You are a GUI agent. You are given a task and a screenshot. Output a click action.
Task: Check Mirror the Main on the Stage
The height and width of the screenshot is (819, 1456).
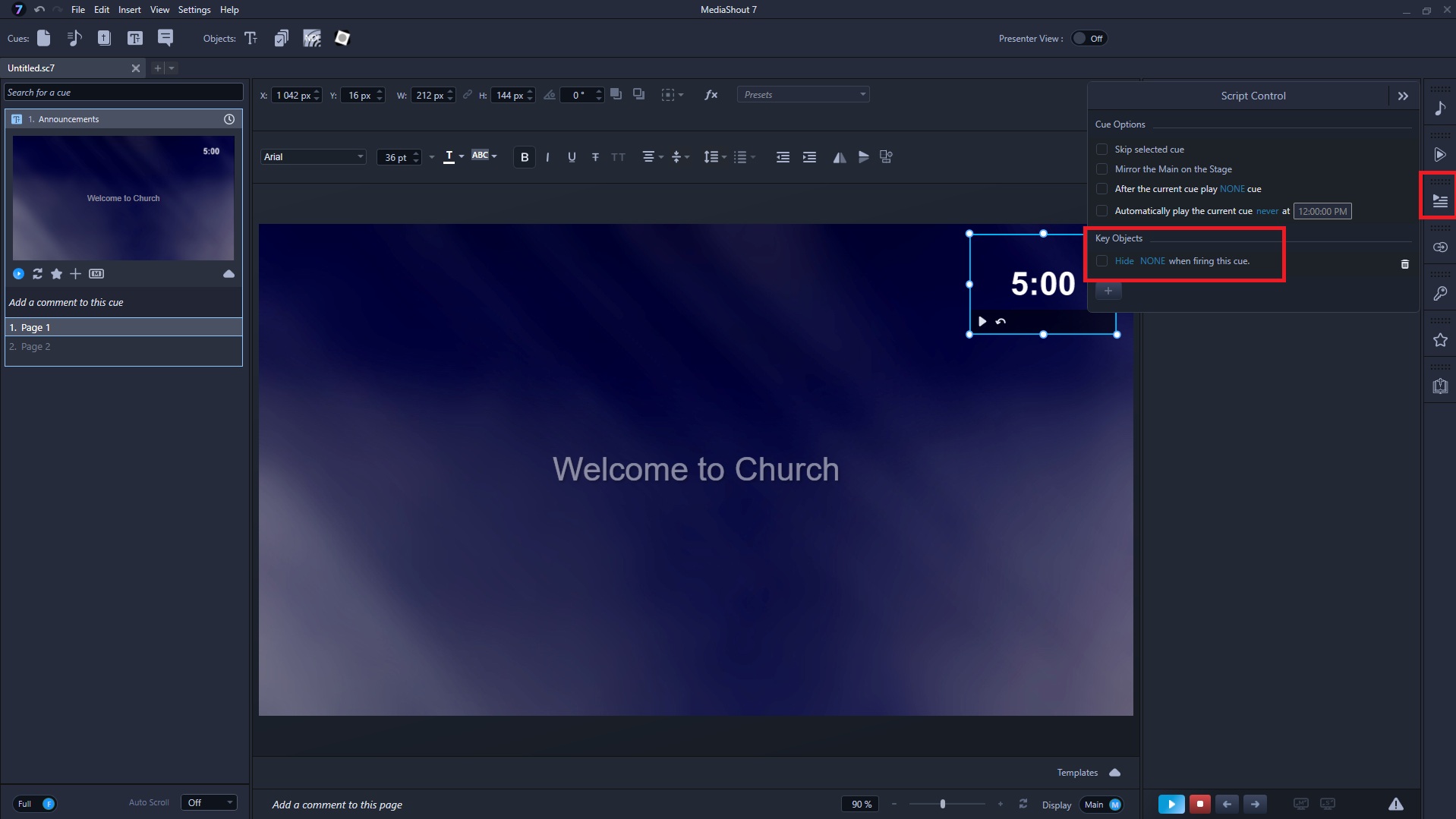point(1101,169)
